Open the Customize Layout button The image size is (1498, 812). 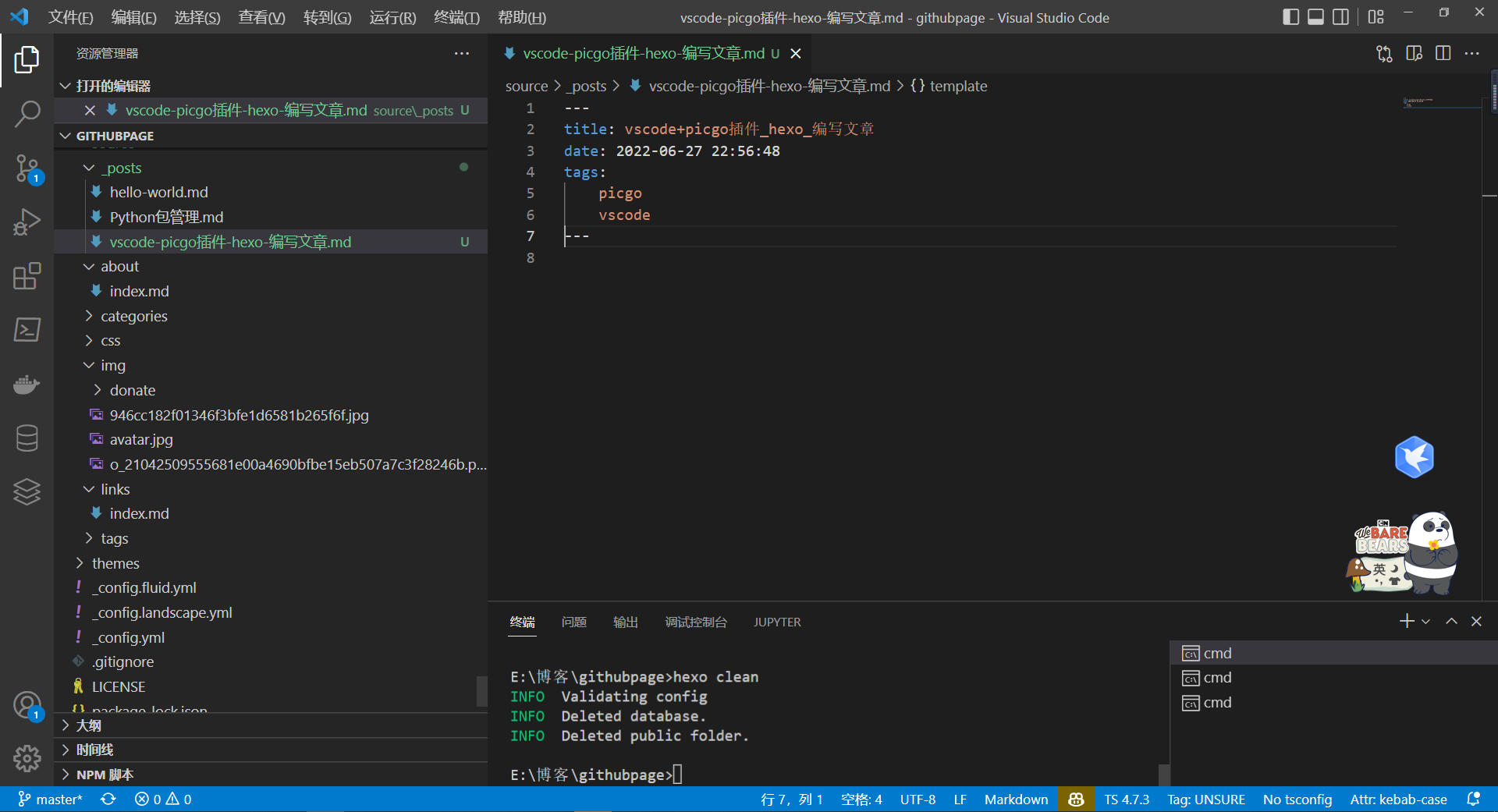coord(1376,16)
